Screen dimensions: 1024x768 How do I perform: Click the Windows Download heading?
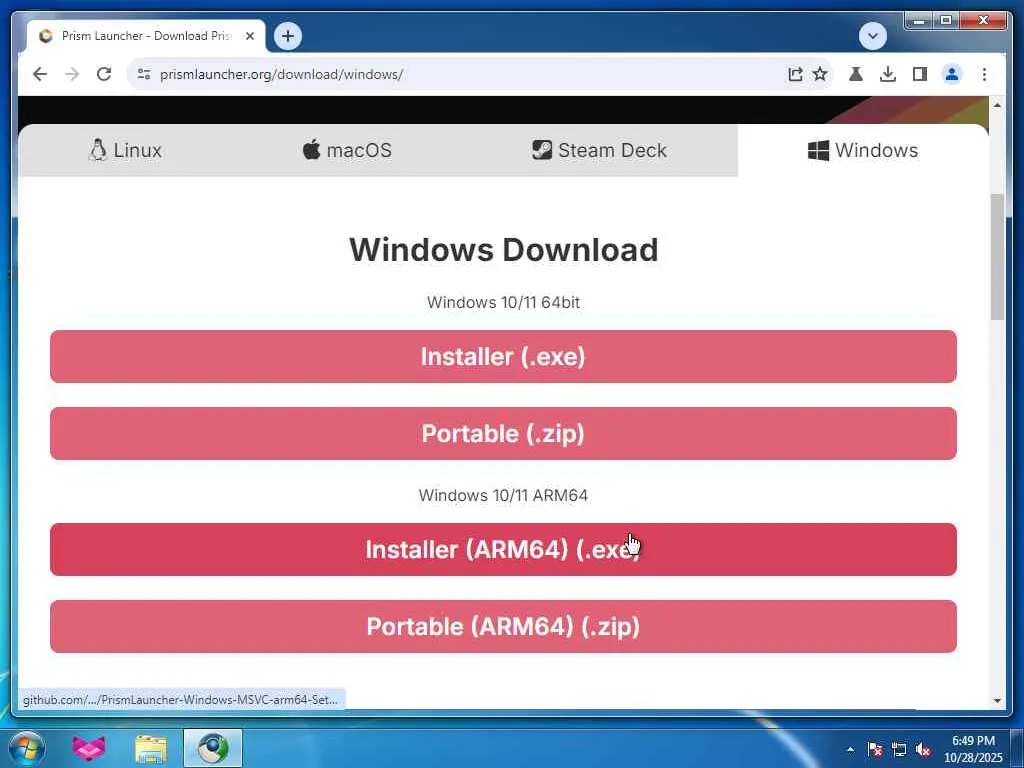coord(504,249)
